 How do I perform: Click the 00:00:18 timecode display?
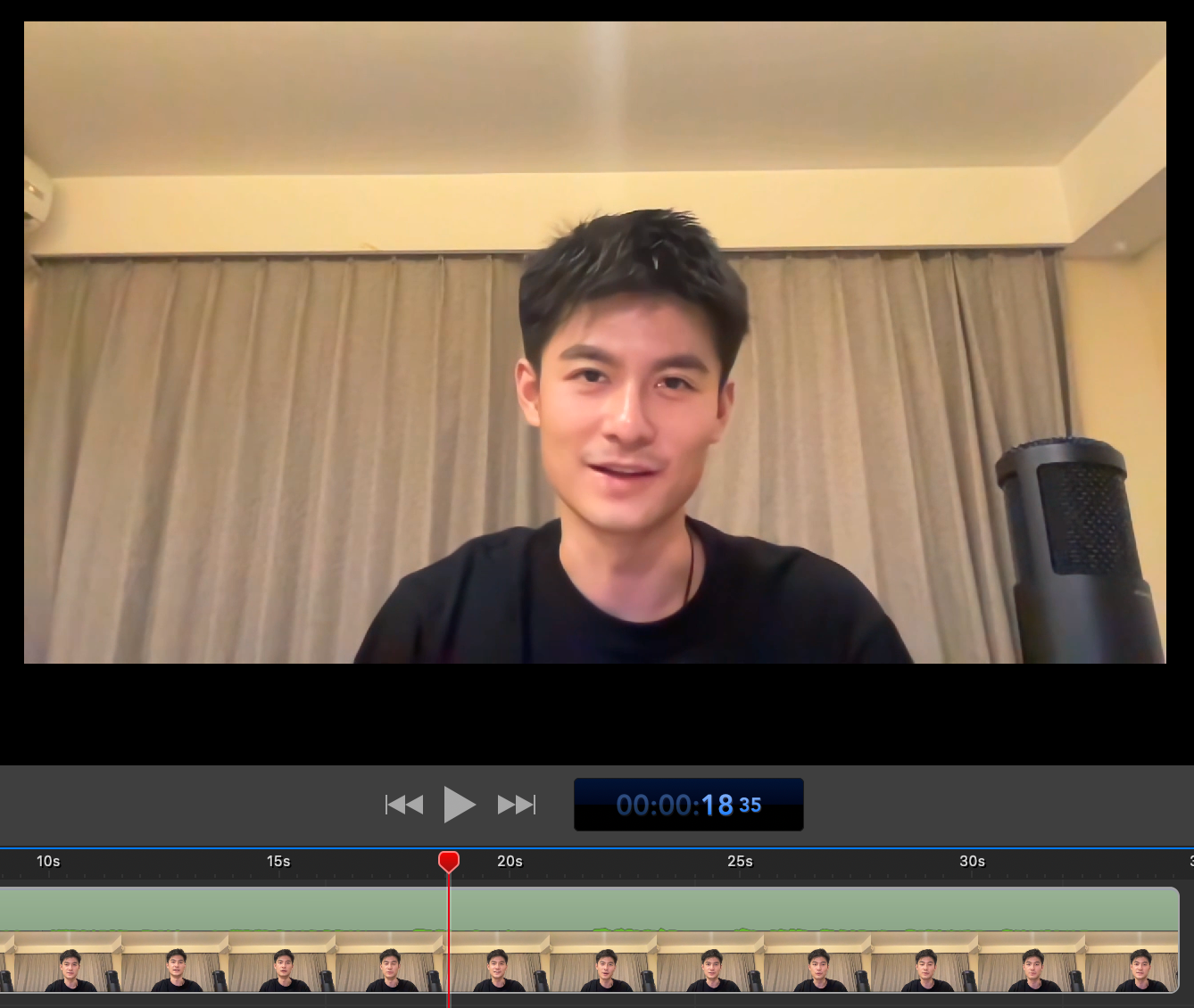tap(689, 805)
